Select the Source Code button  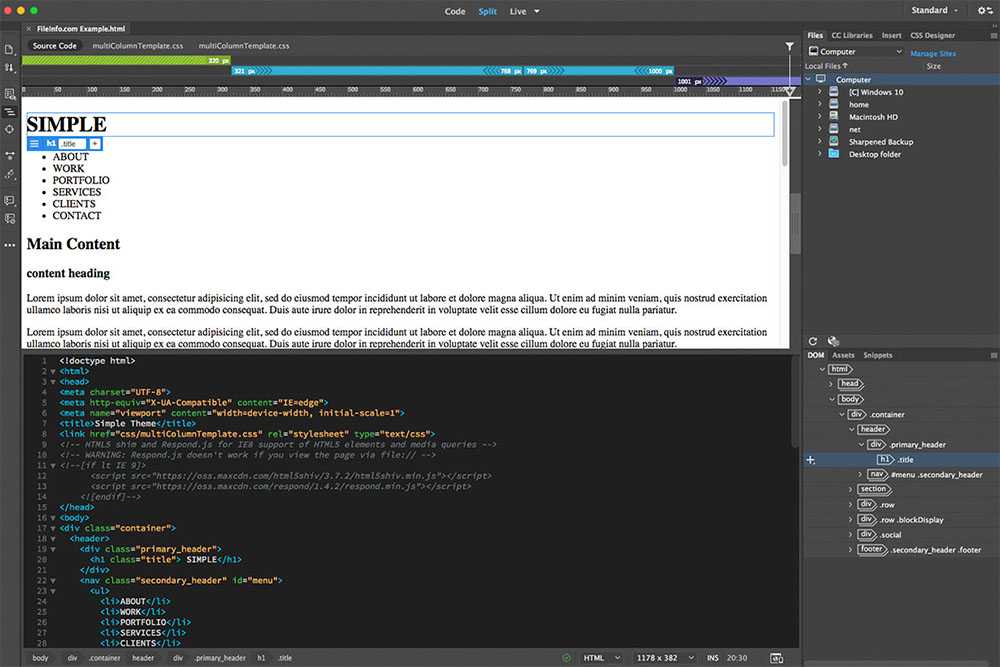point(54,46)
